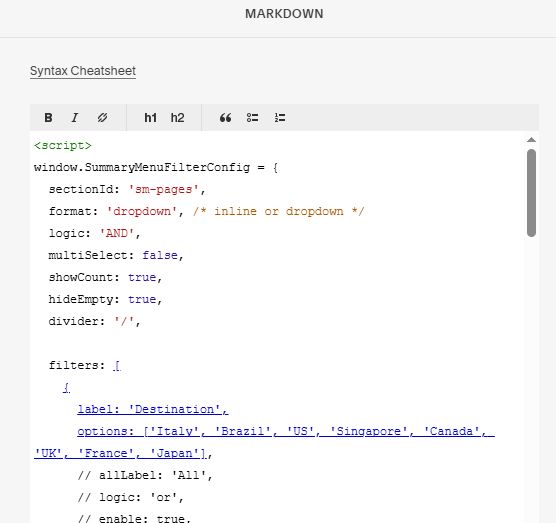
Task: Click the editor scrollbar thumb
Action: [x=531, y=193]
